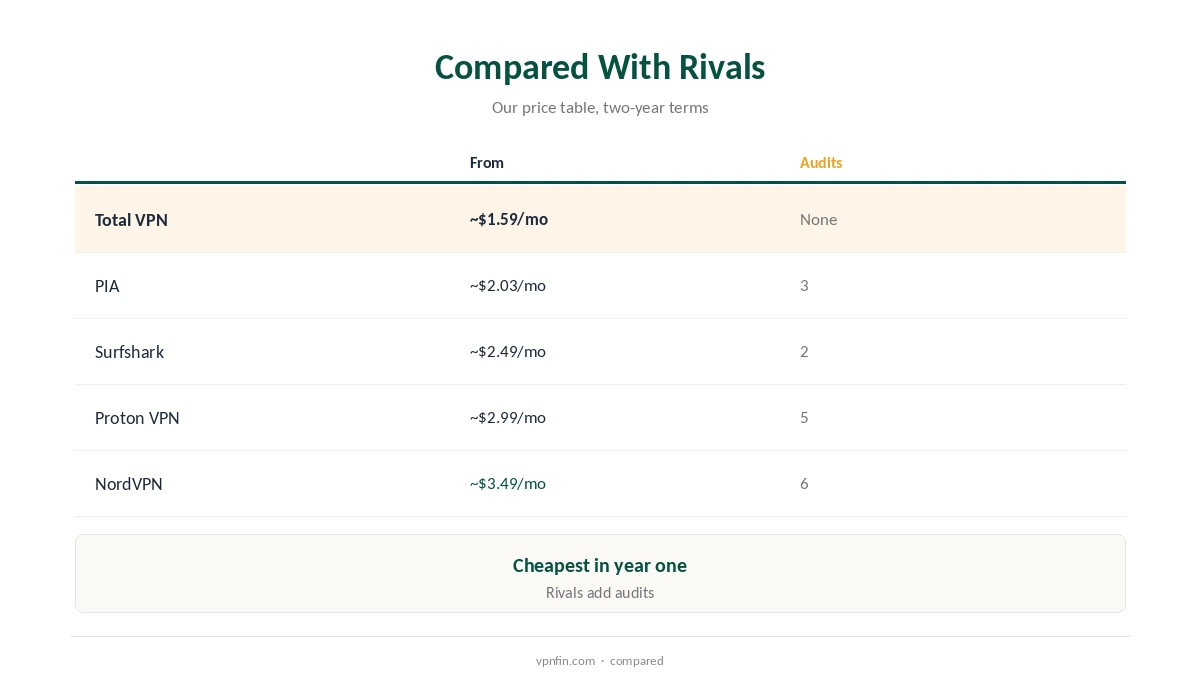Viewport: 1200px width, 680px height.
Task: Click the NordVPN price ~$3.49/mo
Action: (508, 484)
